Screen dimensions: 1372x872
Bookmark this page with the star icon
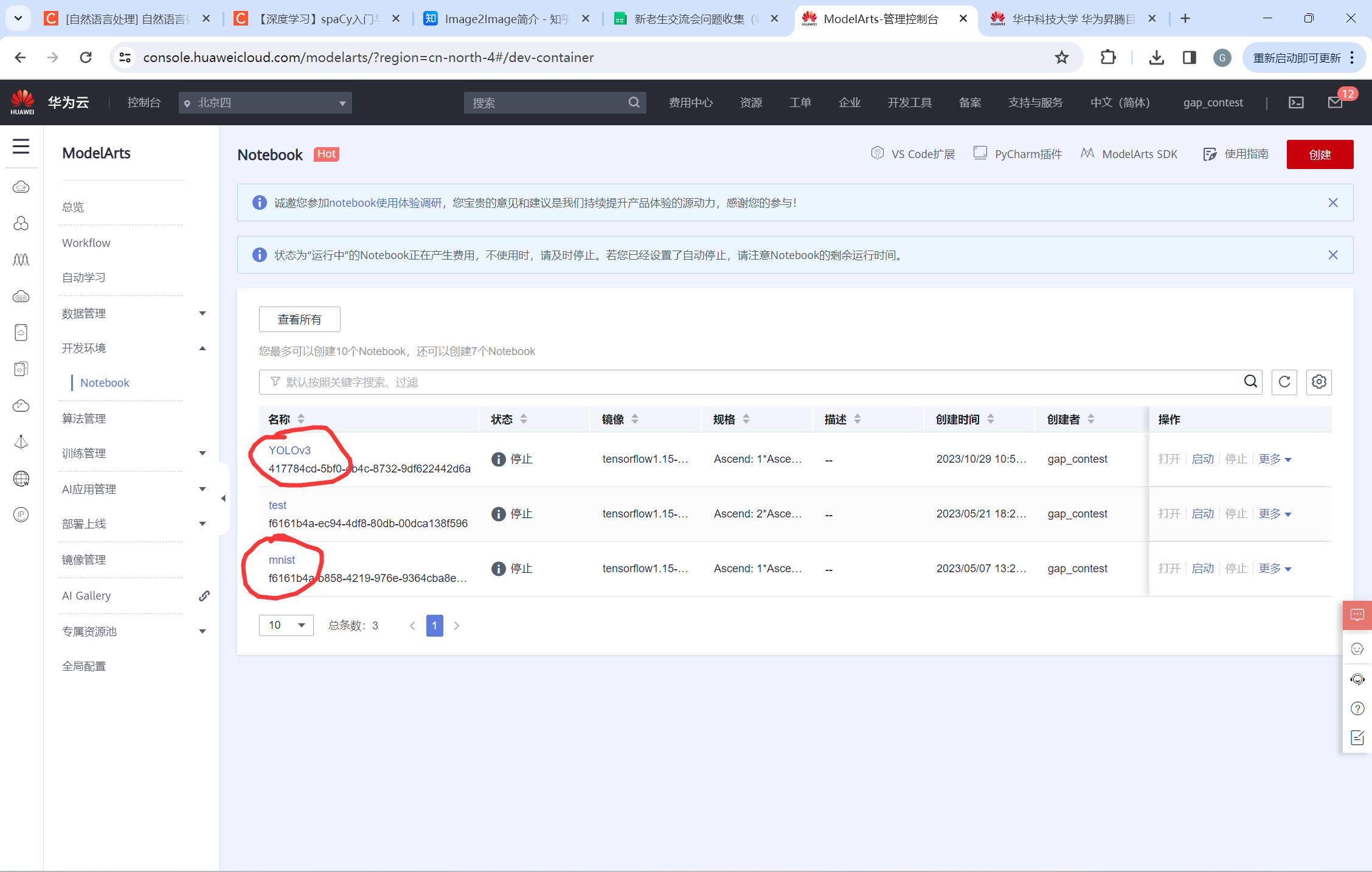click(1061, 57)
